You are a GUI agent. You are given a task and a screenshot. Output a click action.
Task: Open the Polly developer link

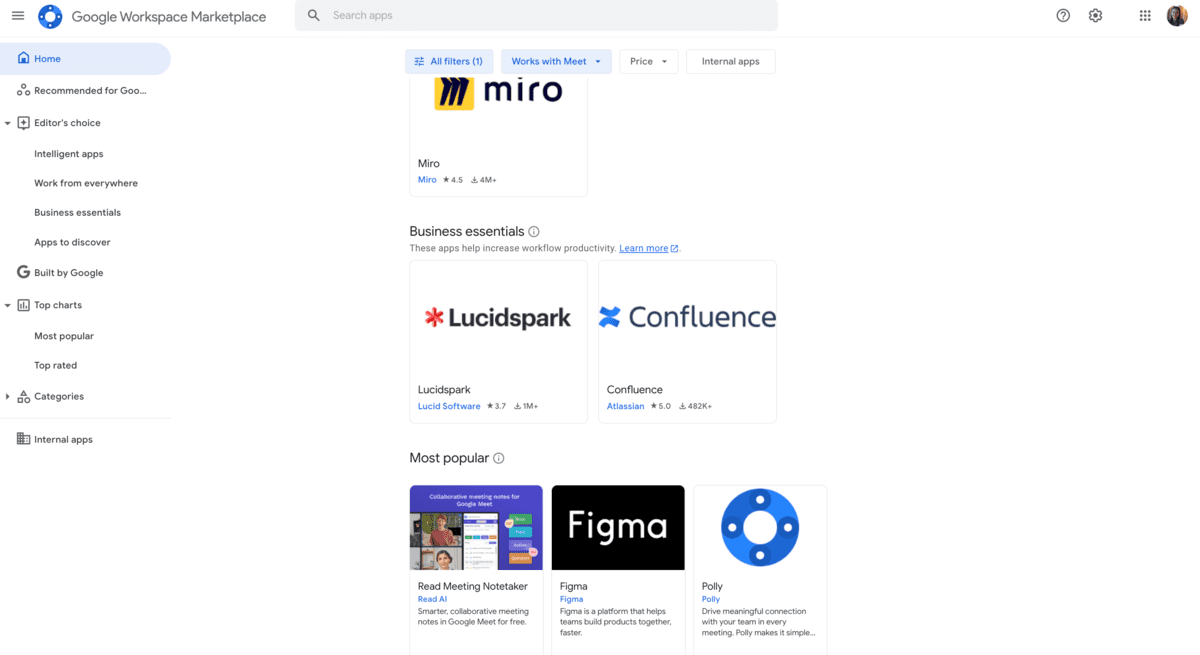[x=711, y=599]
